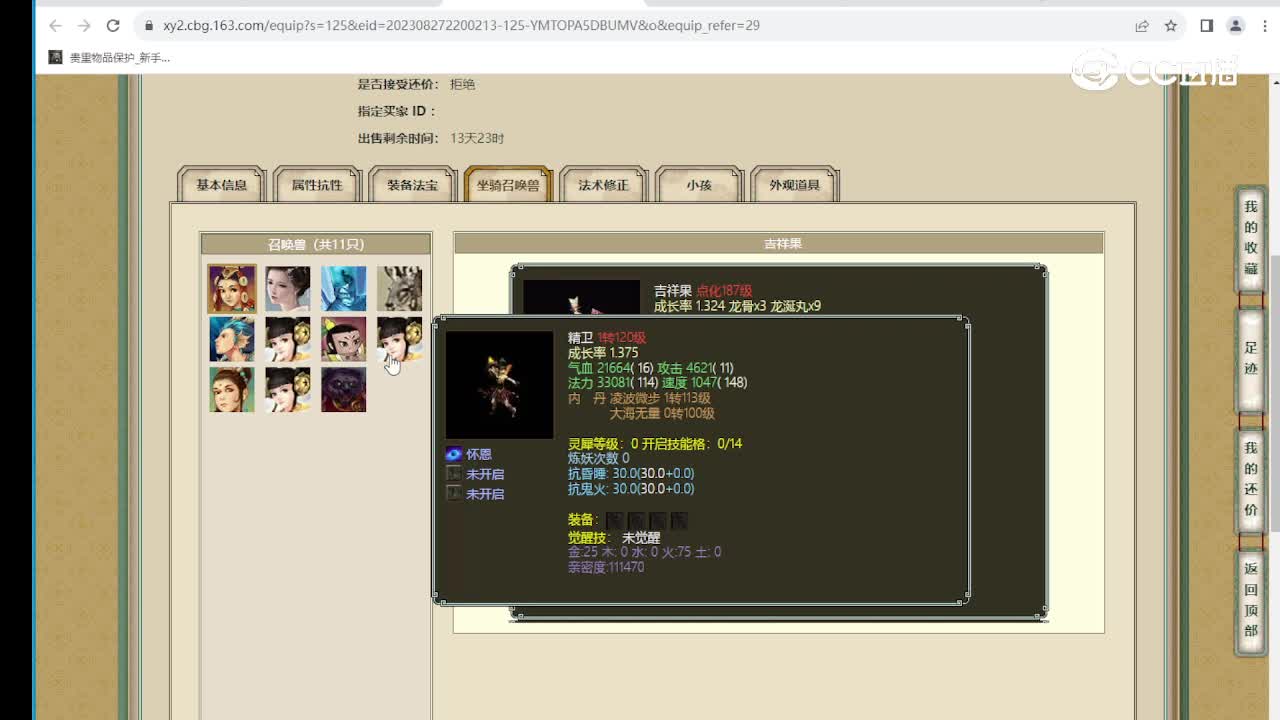Screen dimensions: 1280x720
Task: Click the 抗鬼火: 30.0 resistance line
Action: (631, 489)
